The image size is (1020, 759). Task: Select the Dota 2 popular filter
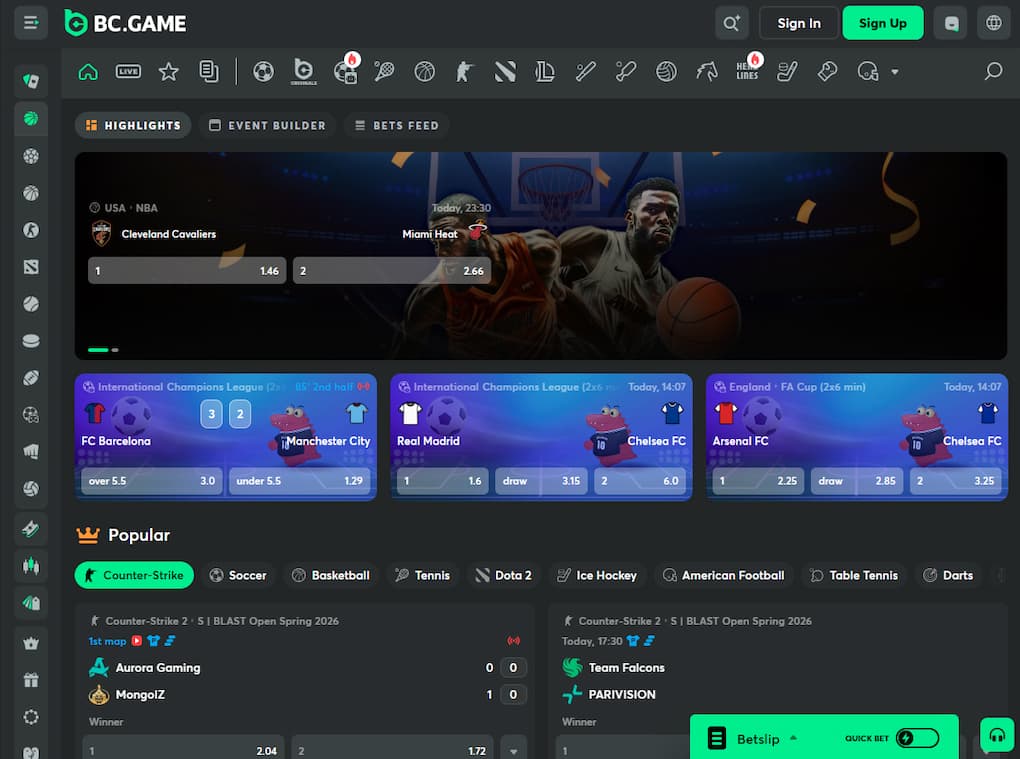(x=504, y=576)
